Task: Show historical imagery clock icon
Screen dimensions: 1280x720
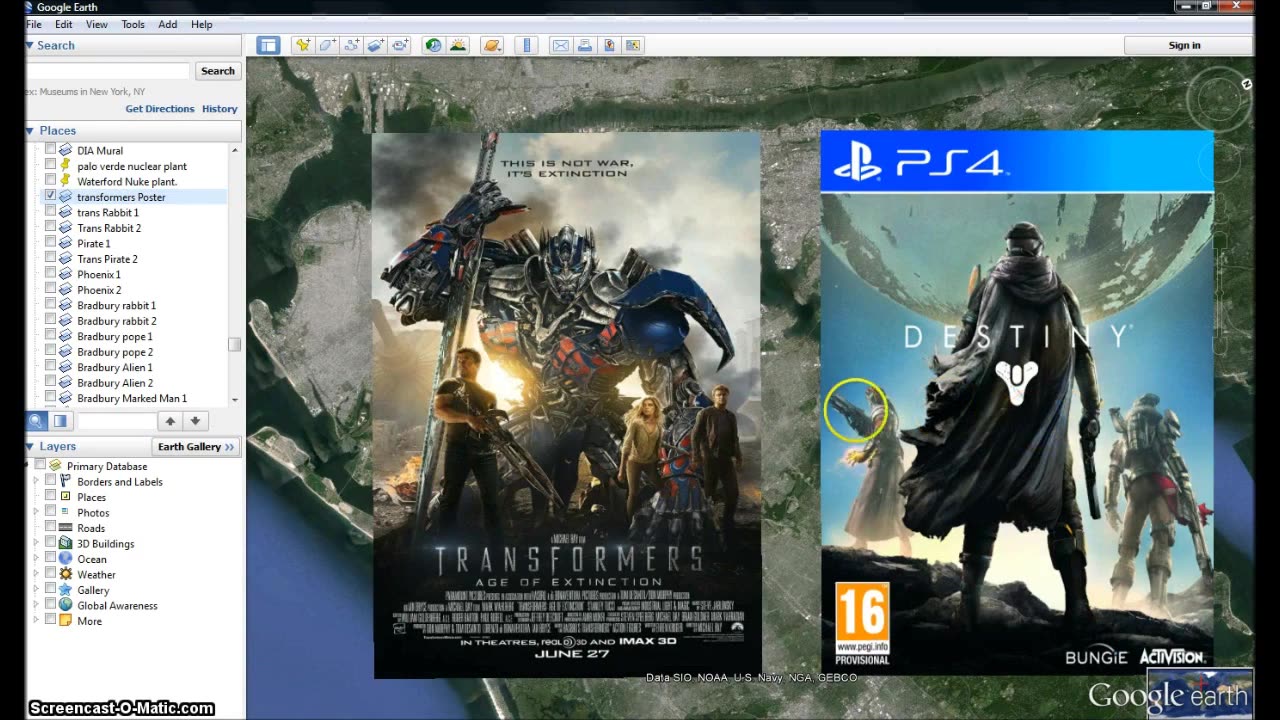Action: [433, 45]
